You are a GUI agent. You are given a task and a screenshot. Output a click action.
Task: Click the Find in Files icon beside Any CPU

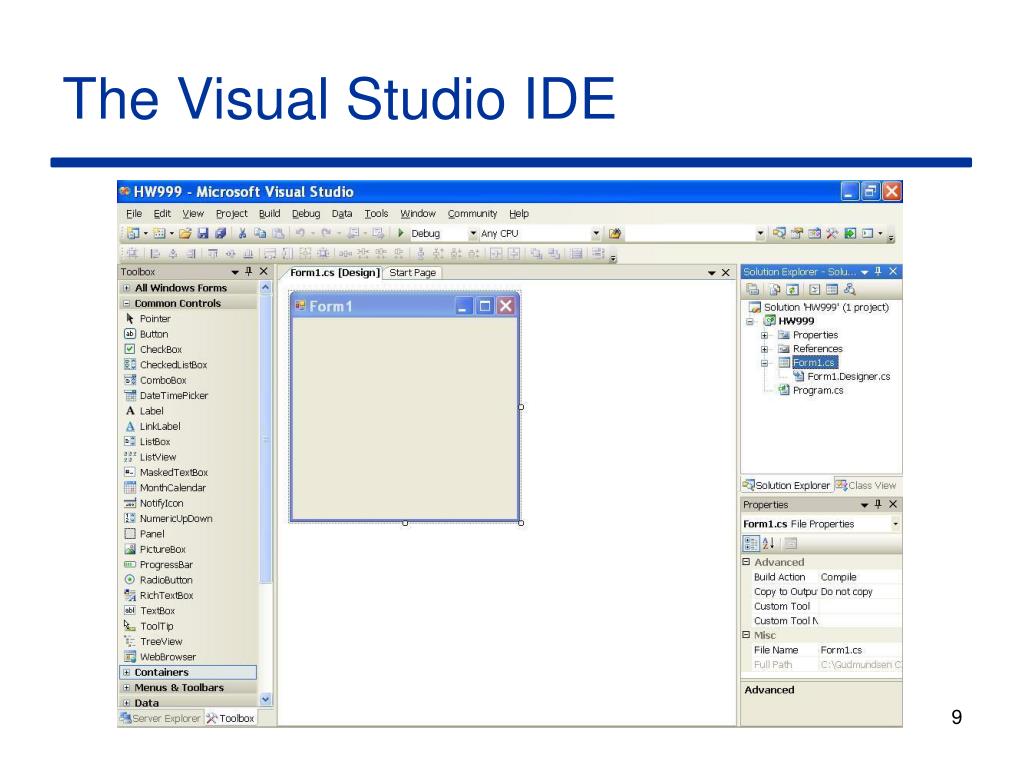pos(615,233)
